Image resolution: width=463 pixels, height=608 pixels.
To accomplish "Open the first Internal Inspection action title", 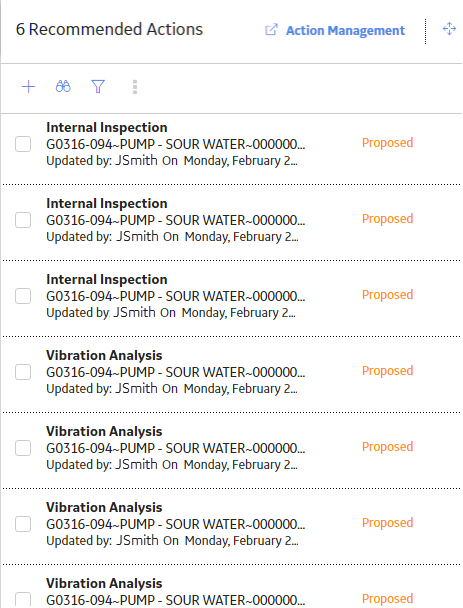I will point(107,127).
